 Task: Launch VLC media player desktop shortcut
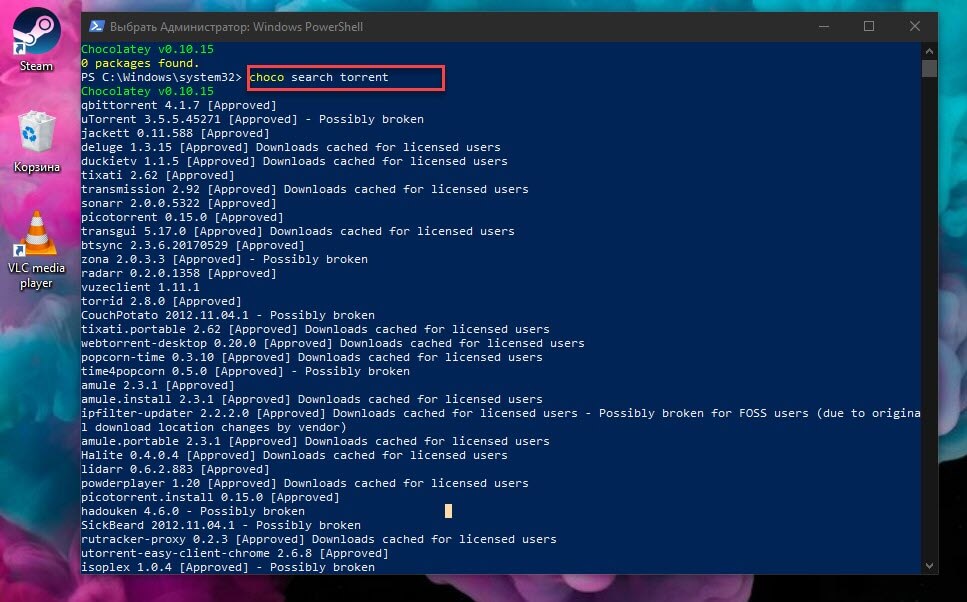pyautogui.click(x=36, y=250)
